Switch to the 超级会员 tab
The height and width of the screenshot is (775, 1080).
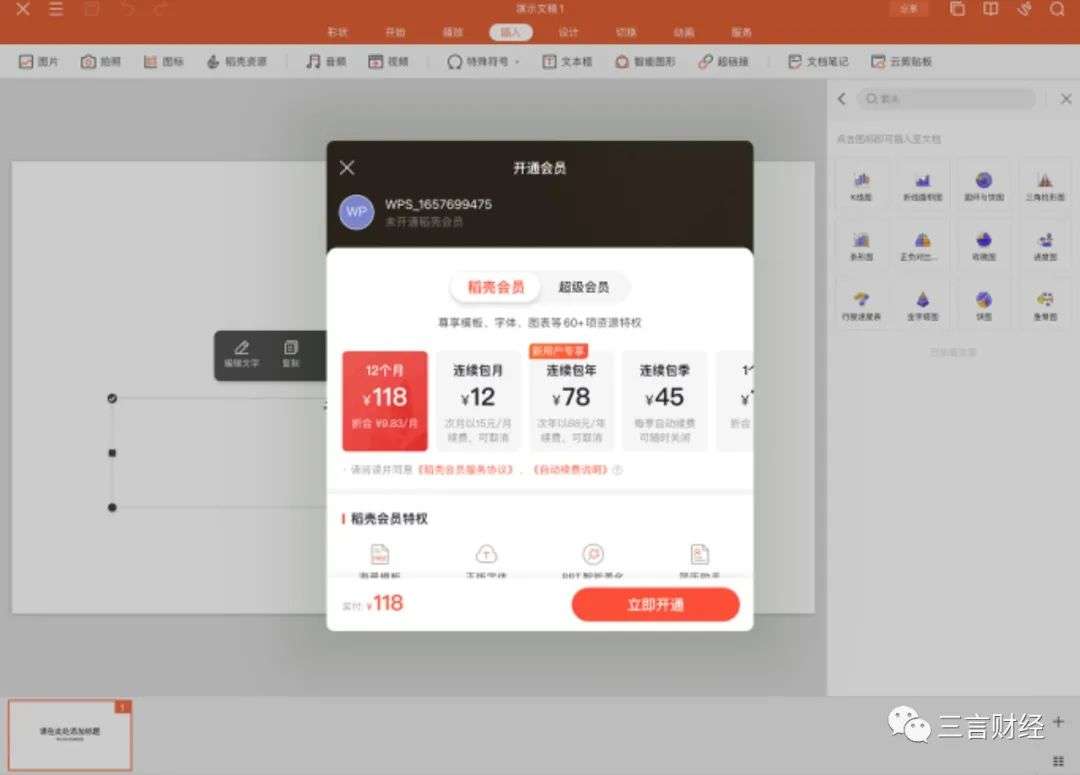(583, 287)
